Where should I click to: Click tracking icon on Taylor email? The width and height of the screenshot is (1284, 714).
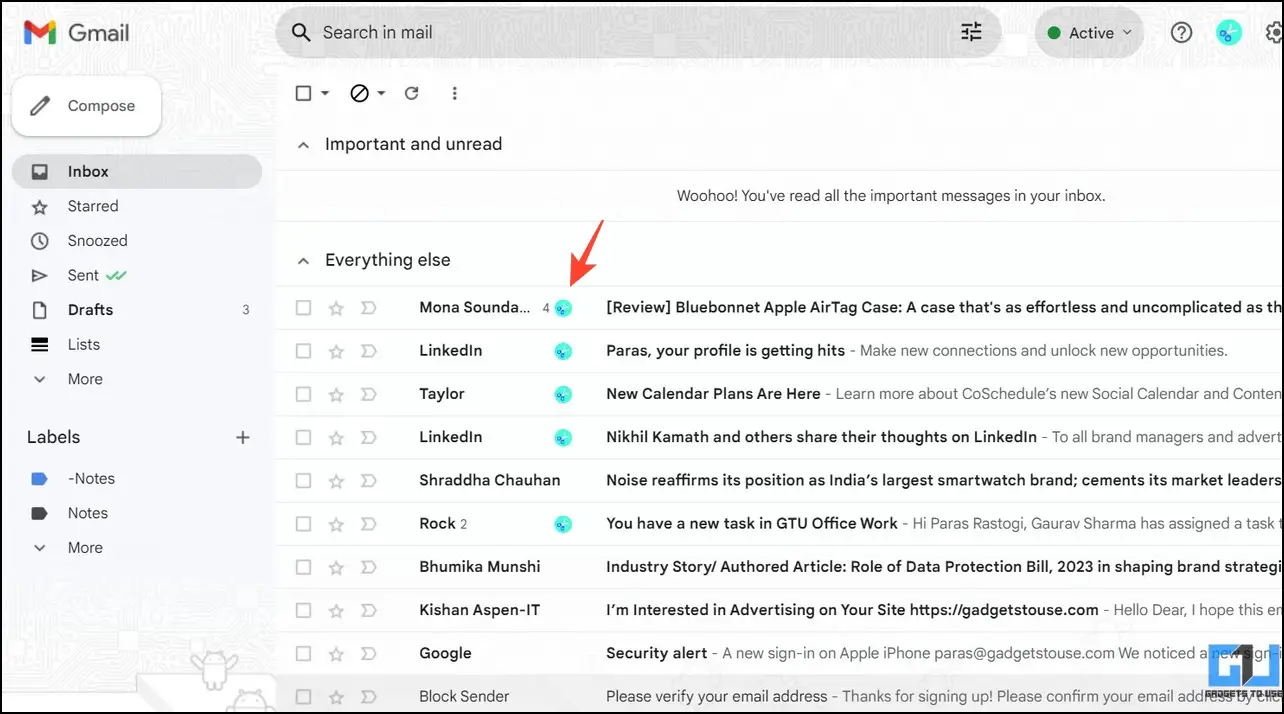(x=563, y=394)
